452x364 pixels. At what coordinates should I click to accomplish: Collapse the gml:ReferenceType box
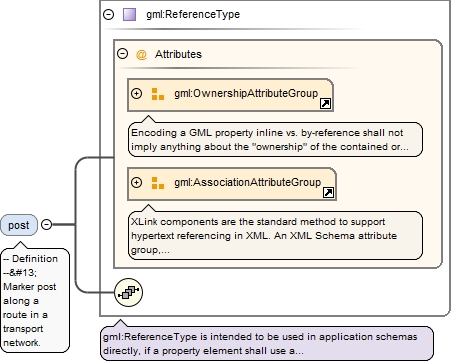coord(108,14)
